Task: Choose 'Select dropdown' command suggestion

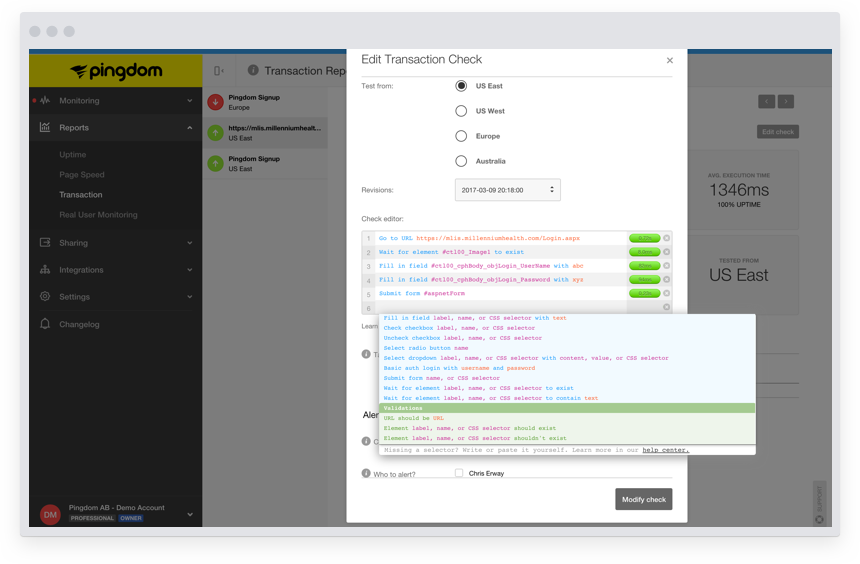Action: [x=526, y=358]
